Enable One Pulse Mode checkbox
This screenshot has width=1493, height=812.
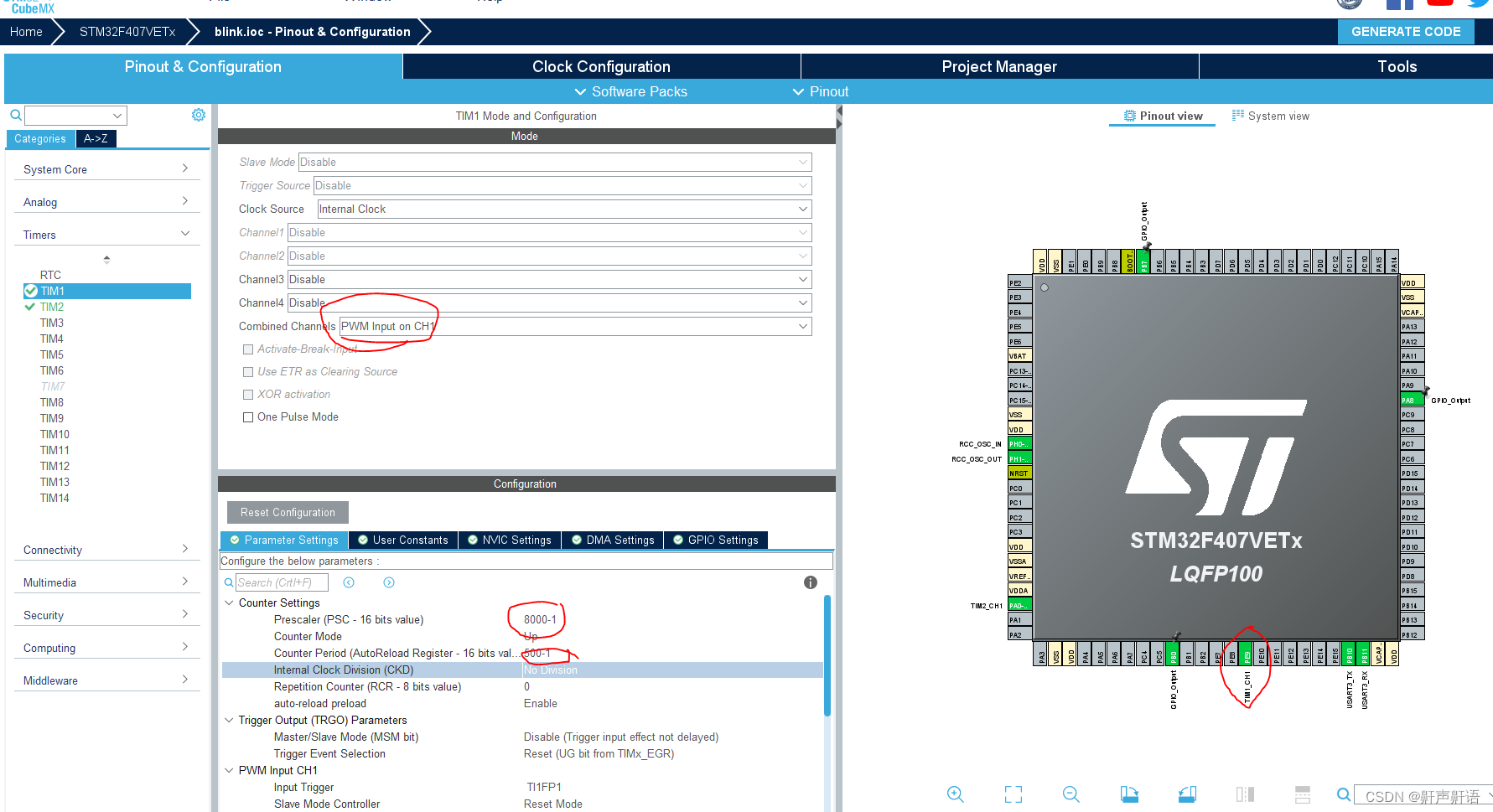coord(248,417)
